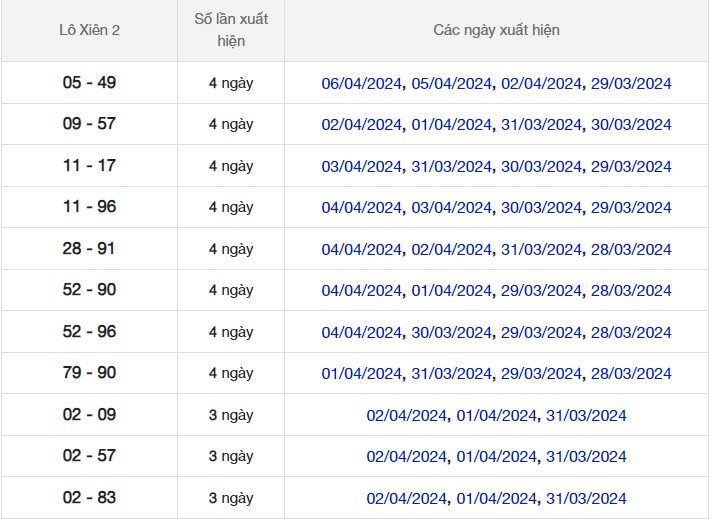Click 06/04/2024 link in 05 - 49 row

click(x=362, y=84)
